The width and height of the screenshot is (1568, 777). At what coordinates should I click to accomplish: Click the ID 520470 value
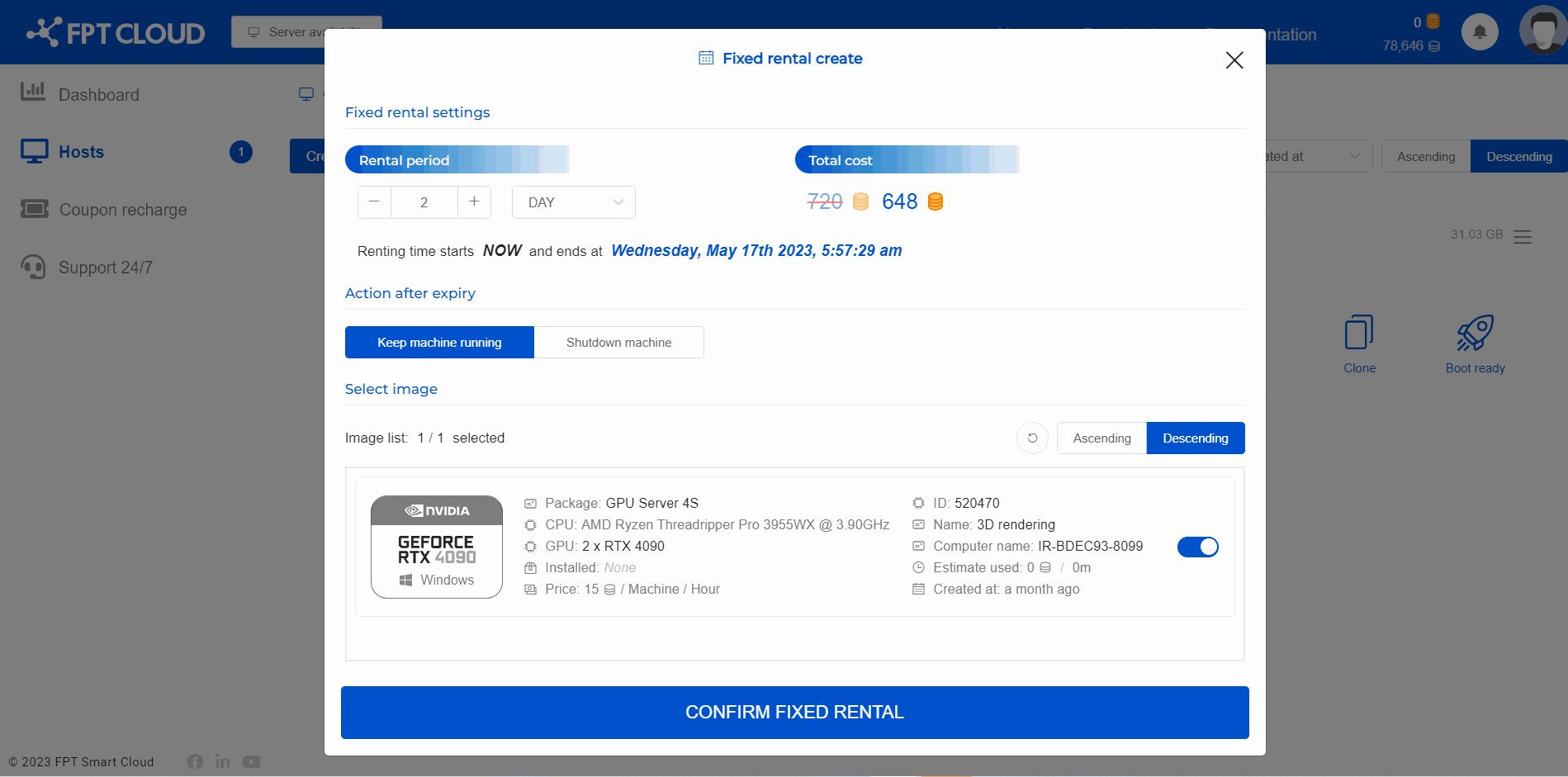(x=977, y=503)
